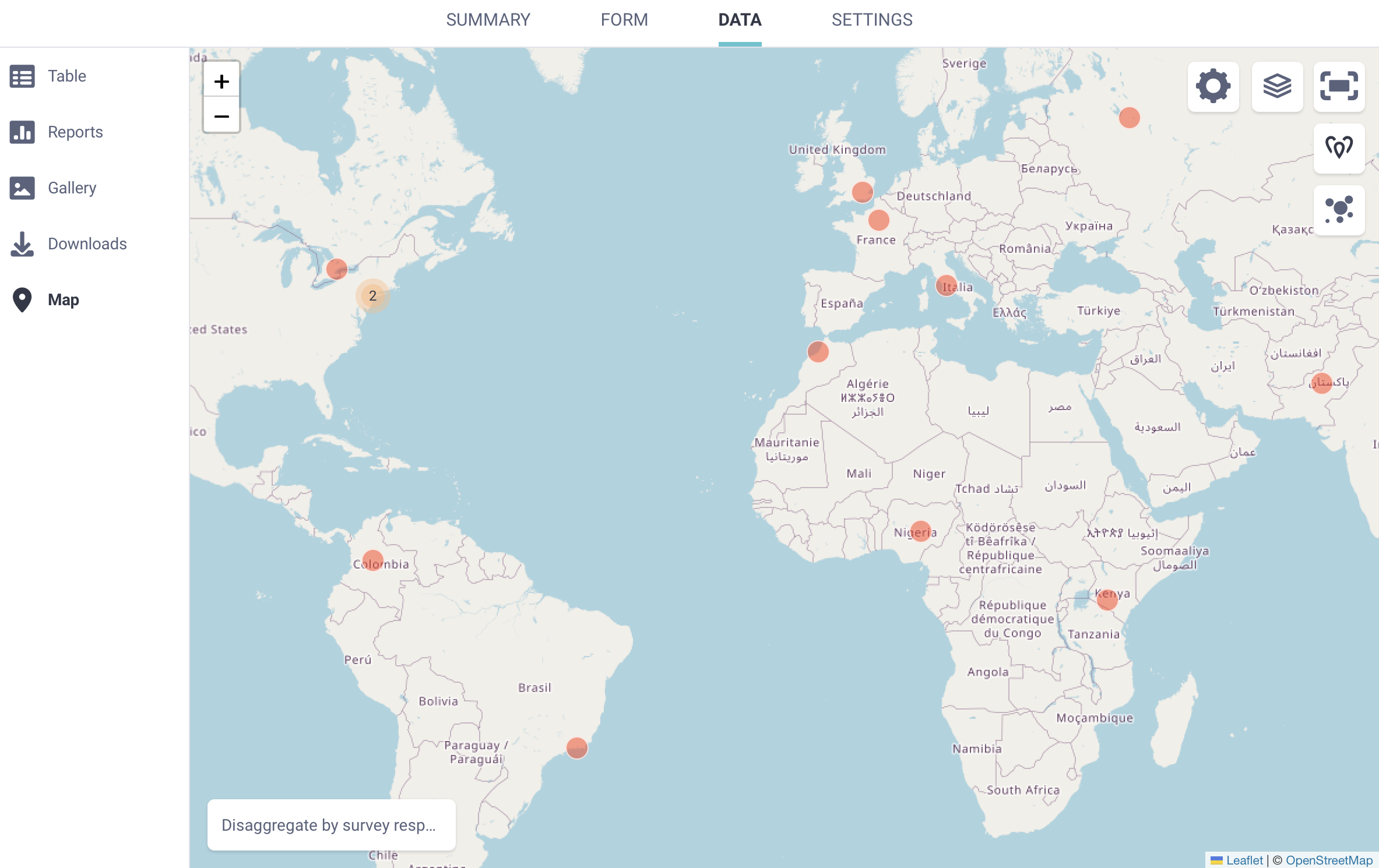
Task: Select the Map pin icon in sidebar
Action: click(22, 299)
